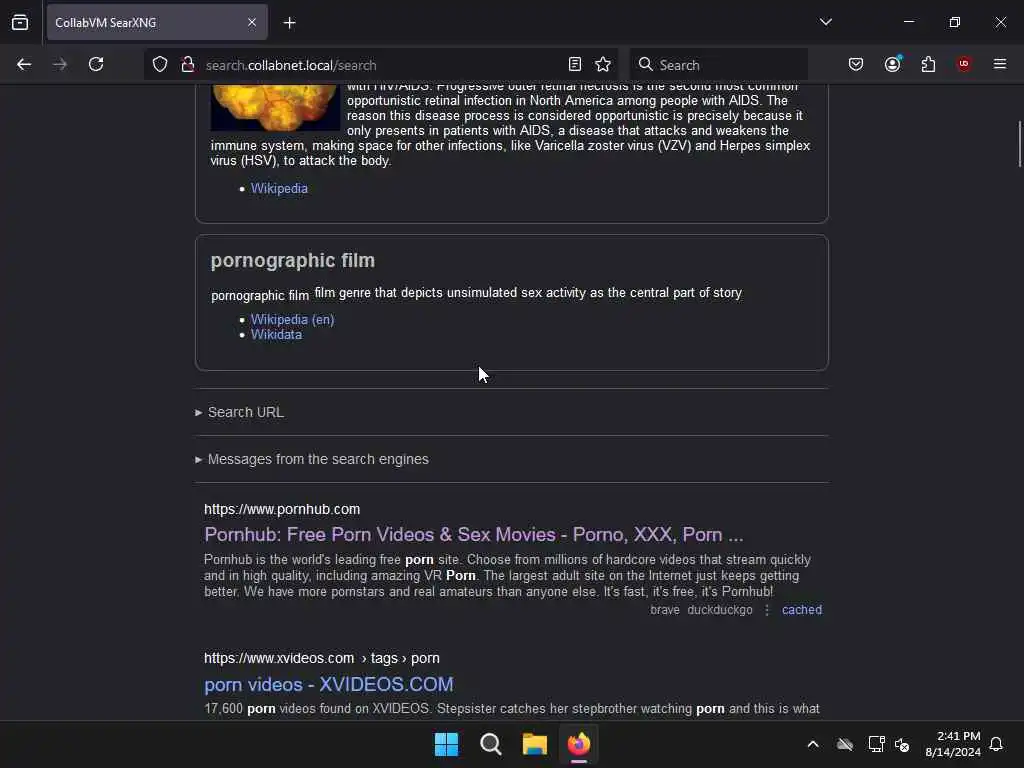The height and width of the screenshot is (768, 1024).
Task: Open the XVIDEOS.COM result title link
Action: pyautogui.click(x=328, y=684)
